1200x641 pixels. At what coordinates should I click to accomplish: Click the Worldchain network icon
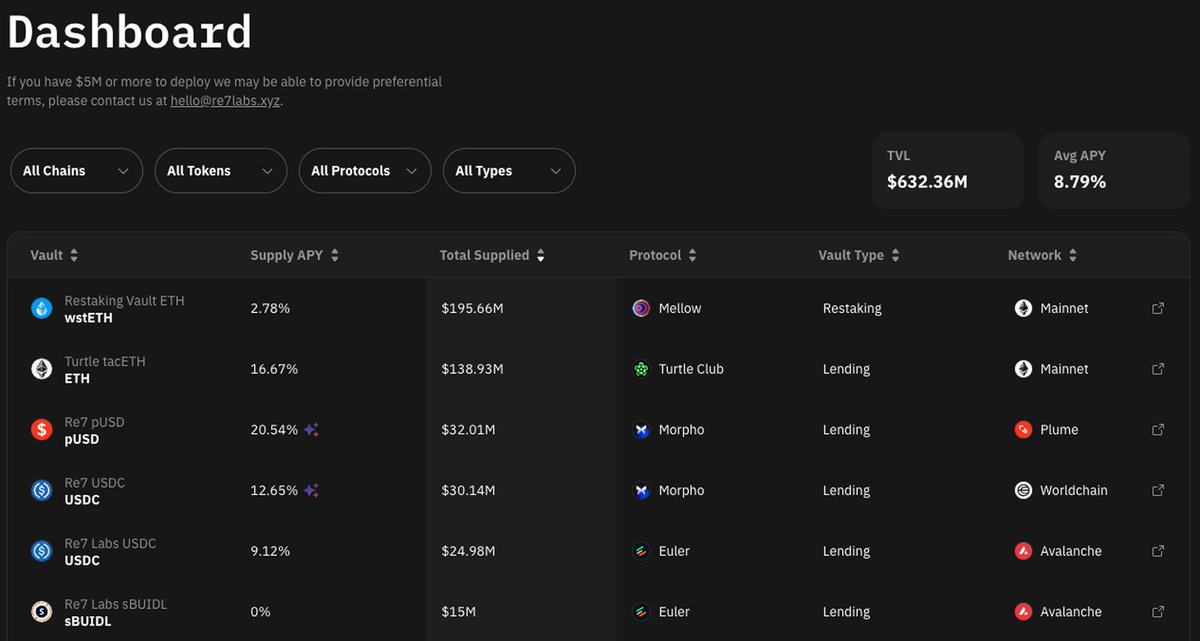tap(1023, 490)
